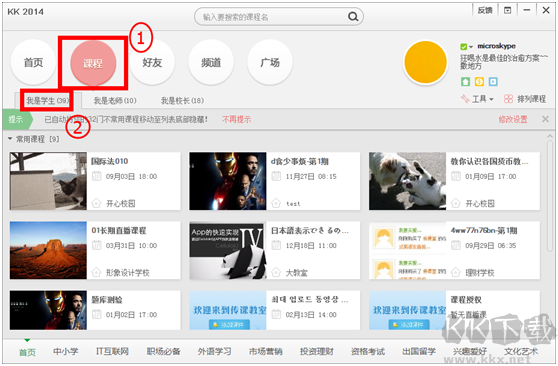Click 开心校园 school under 国际法010
Image resolution: width=558 pixels, height=366 pixels.
tap(121, 203)
